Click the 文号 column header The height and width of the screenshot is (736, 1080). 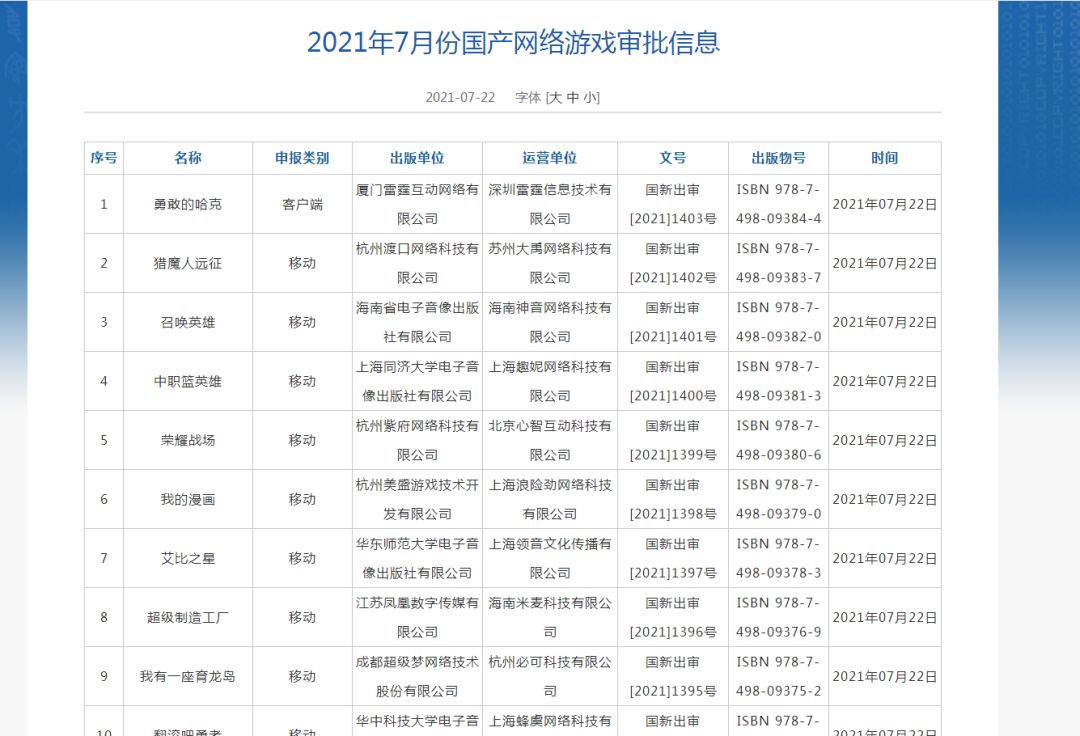(673, 158)
